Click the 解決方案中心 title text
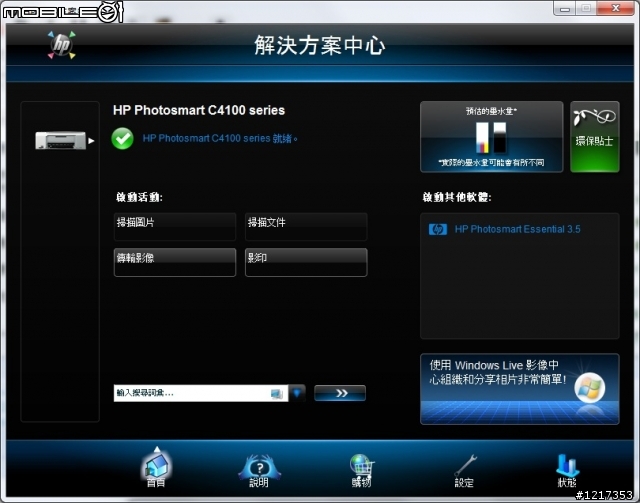 (x=320, y=45)
